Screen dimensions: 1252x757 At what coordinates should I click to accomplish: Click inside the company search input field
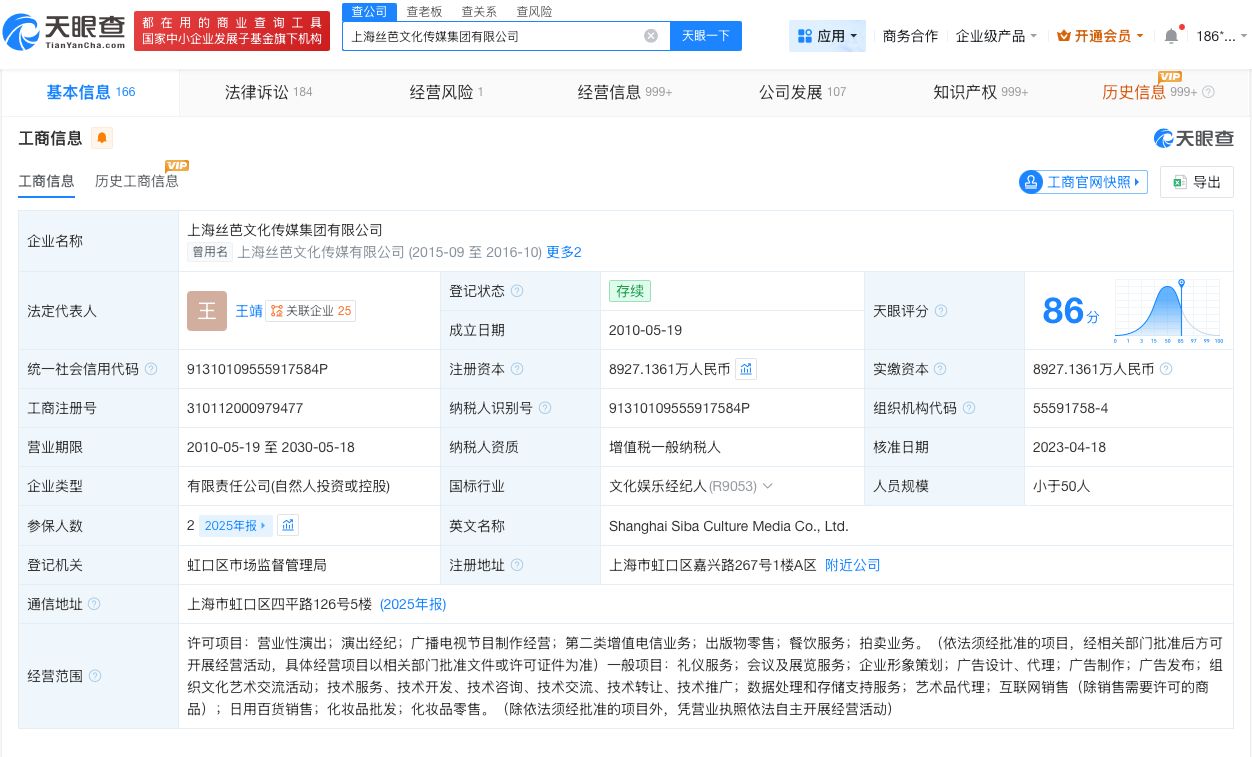click(500, 35)
